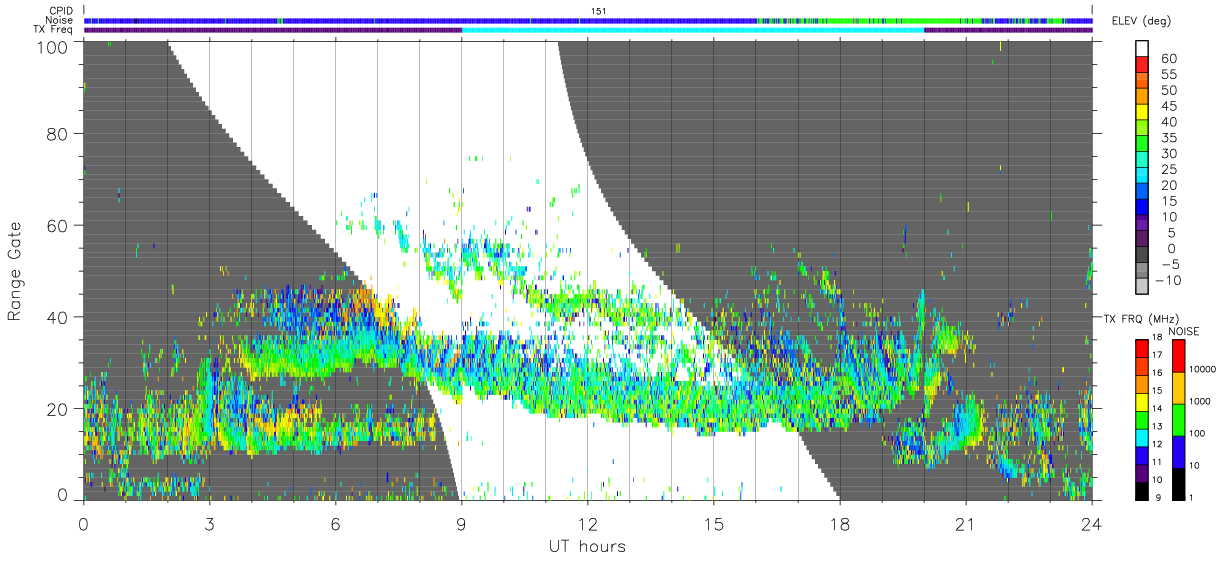
Task: Click Range Gate tick label '20'
Action: pos(58,408)
